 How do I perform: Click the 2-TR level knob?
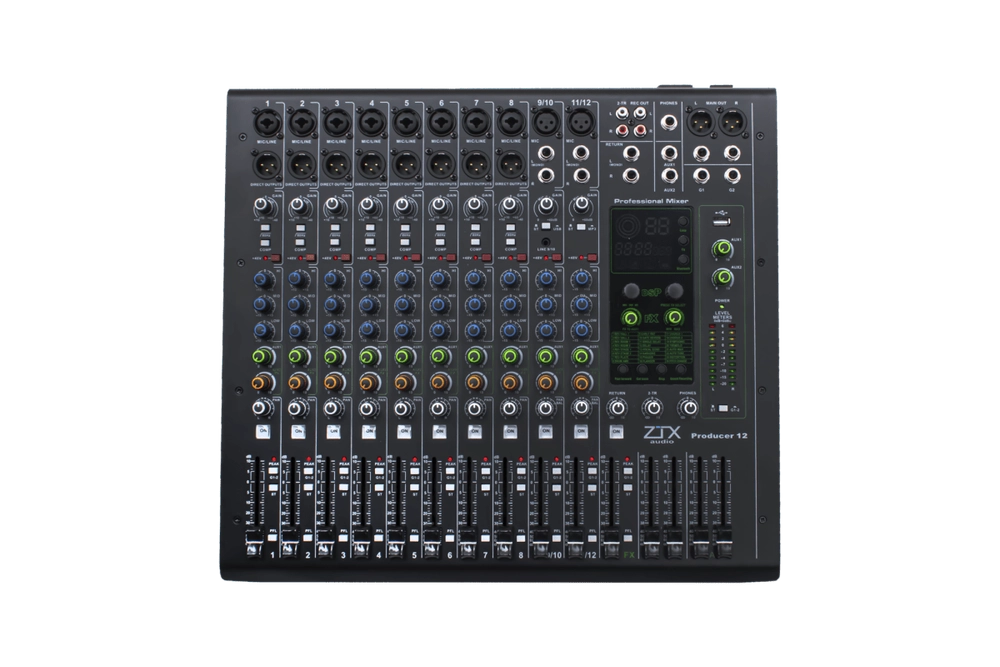coord(652,408)
